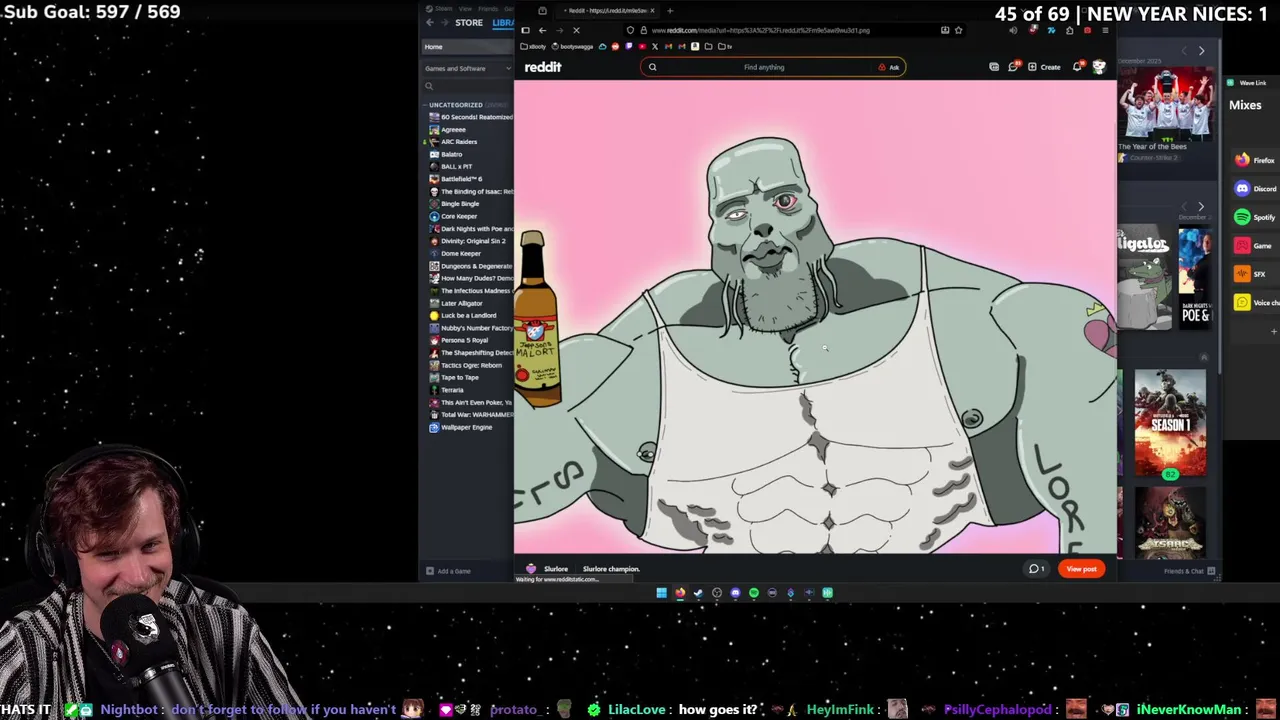Open the reddit user avatar menu
Image resolution: width=1280 pixels, height=720 pixels.
1099,67
